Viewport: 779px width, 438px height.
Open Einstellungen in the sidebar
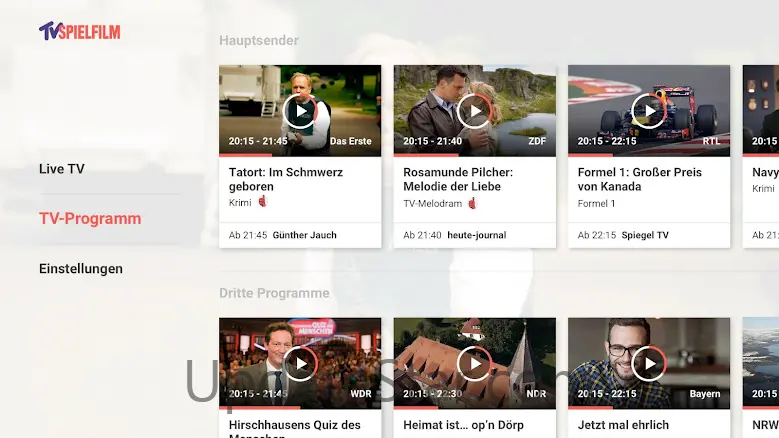[x=80, y=269]
